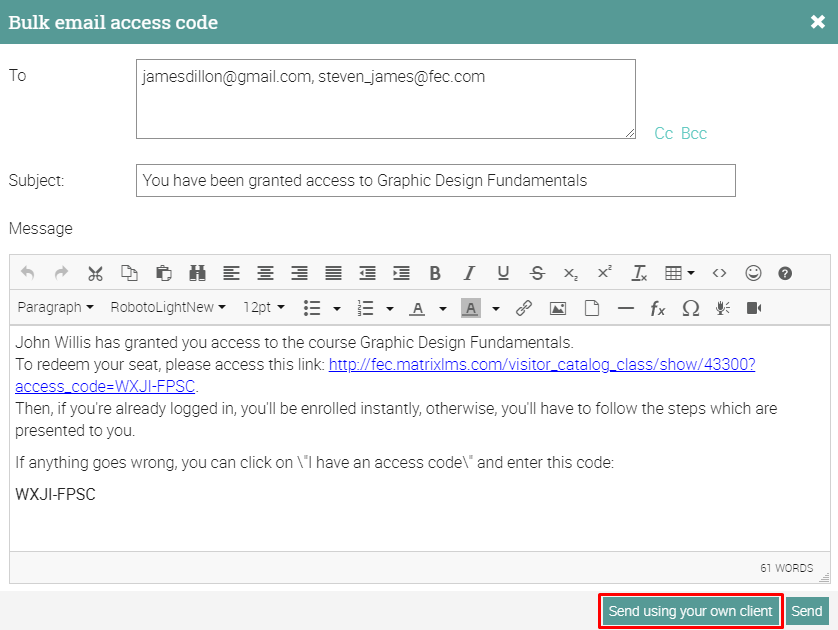Expand numbered list style options arrow
The width and height of the screenshot is (838, 630).
pyautogui.click(x=390, y=308)
